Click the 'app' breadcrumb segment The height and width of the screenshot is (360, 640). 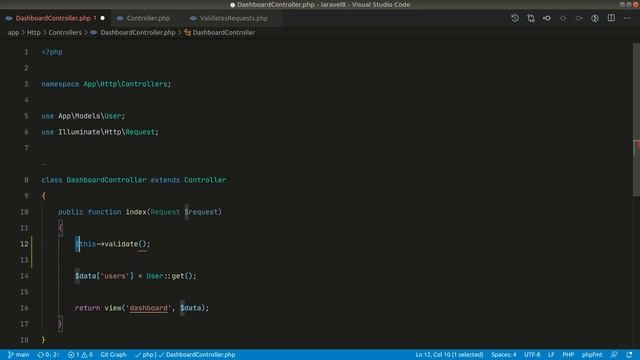pyautogui.click(x=13, y=32)
